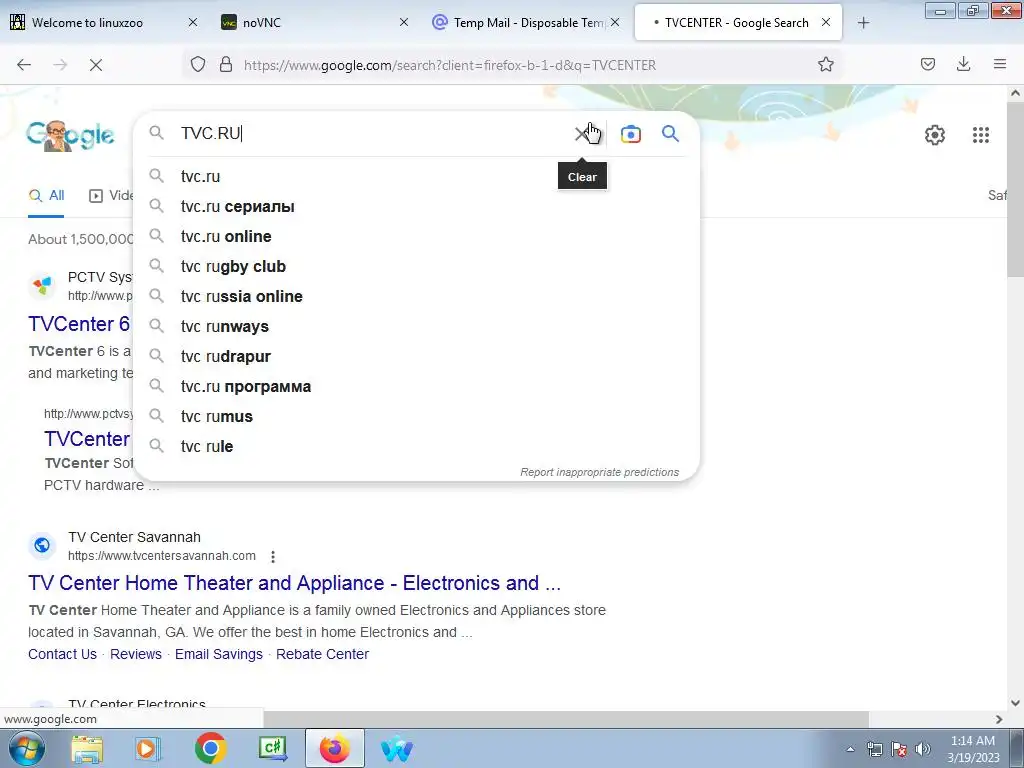The height and width of the screenshot is (768, 1024).
Task: Choose the 'tvc russia online' suggestion
Action: pyautogui.click(x=416, y=296)
